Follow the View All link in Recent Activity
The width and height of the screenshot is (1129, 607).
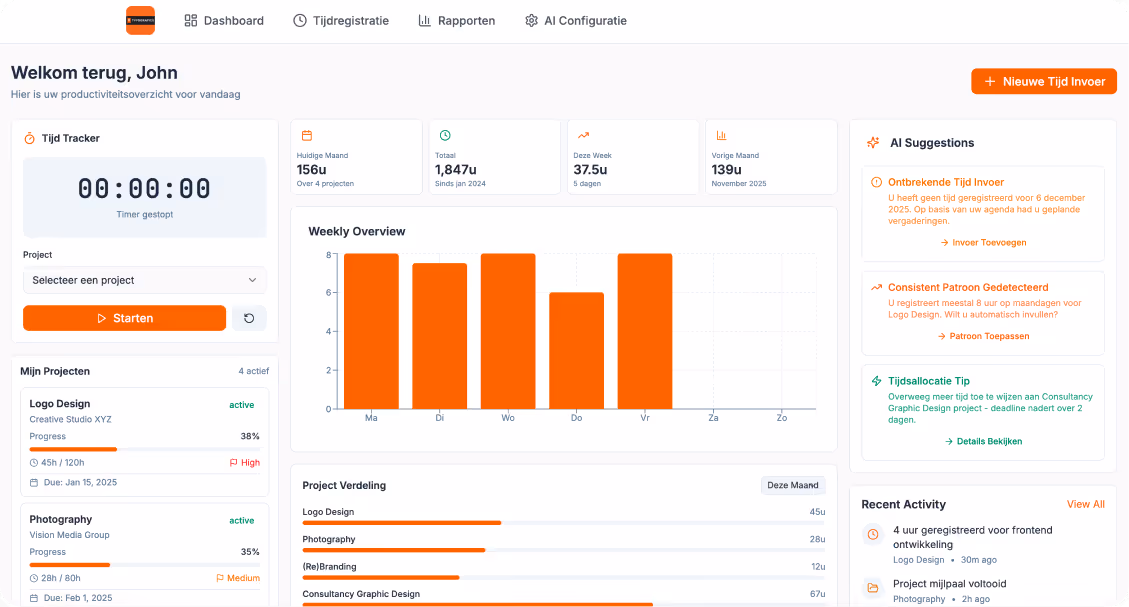1085,504
